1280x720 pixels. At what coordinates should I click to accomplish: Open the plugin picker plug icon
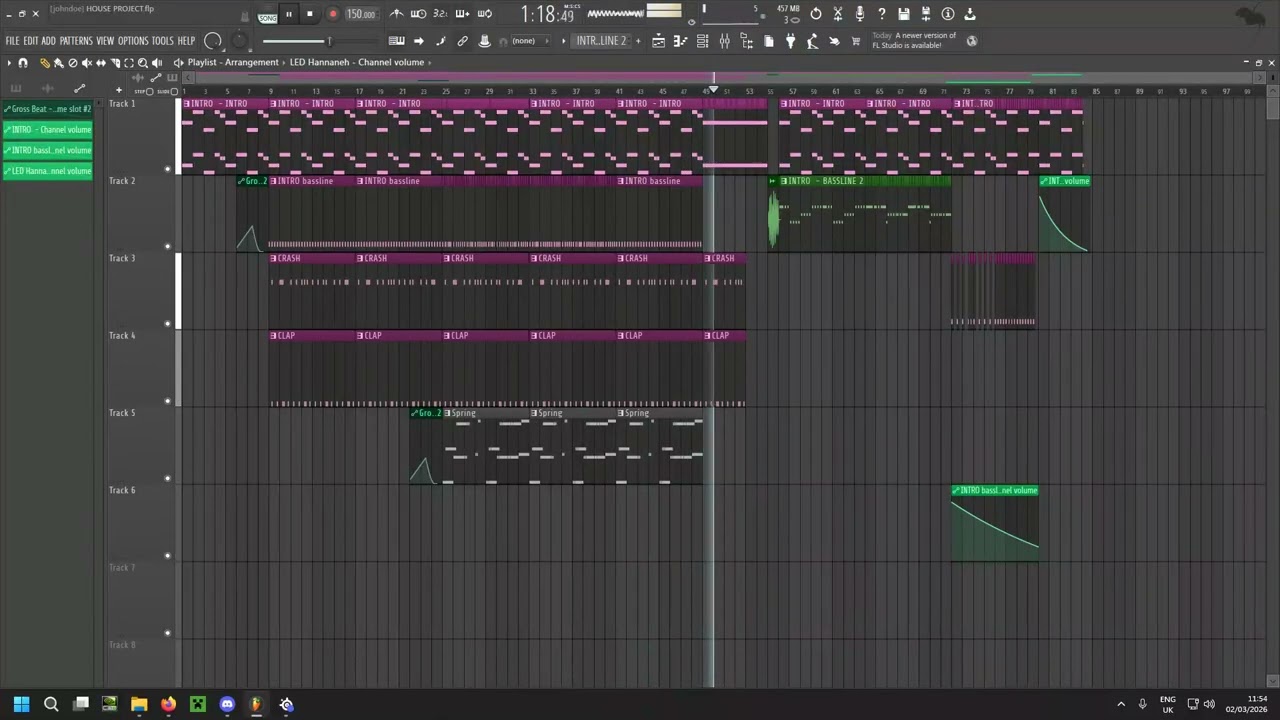point(790,41)
